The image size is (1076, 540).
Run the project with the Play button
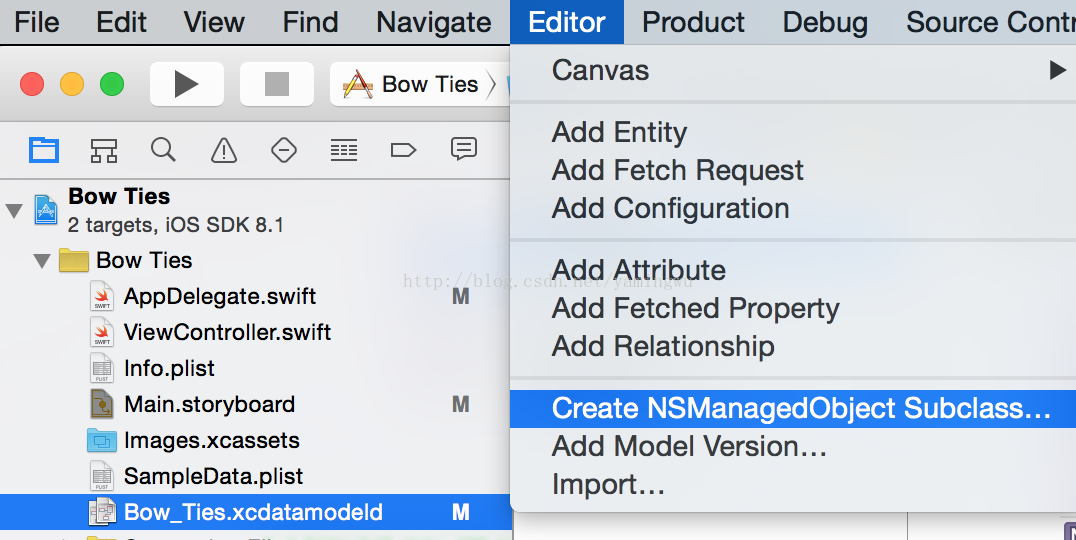pos(187,84)
